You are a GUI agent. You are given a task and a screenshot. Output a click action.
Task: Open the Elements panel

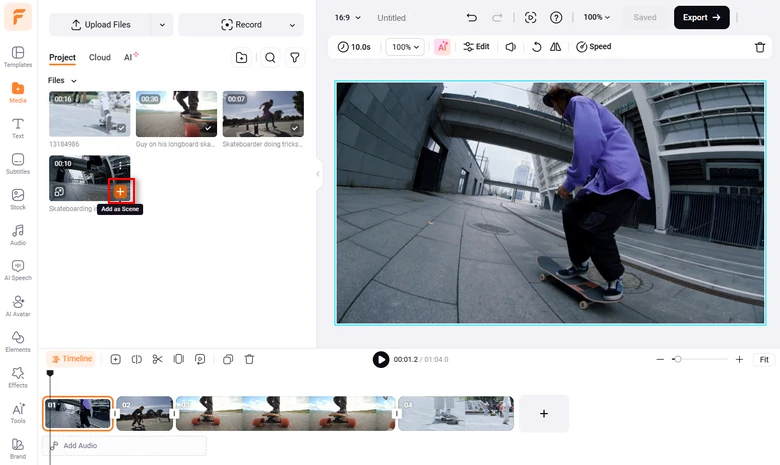coord(18,342)
